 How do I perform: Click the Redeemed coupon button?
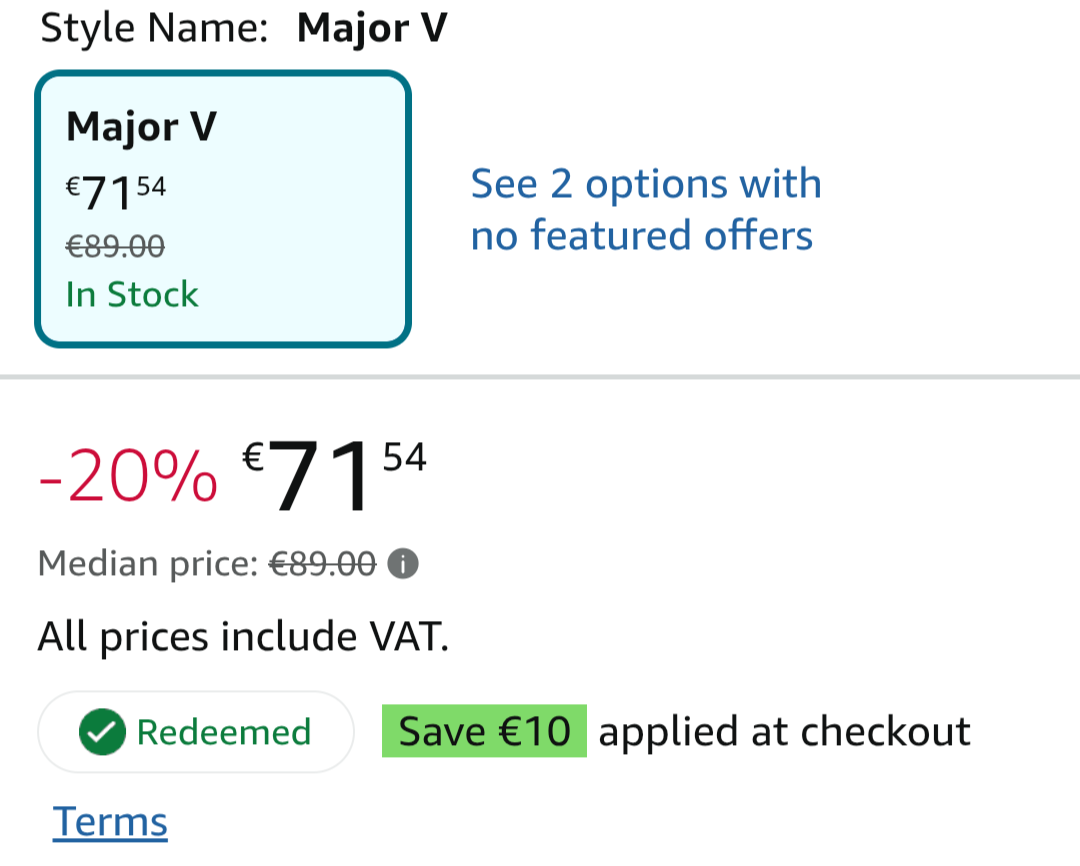(x=196, y=732)
